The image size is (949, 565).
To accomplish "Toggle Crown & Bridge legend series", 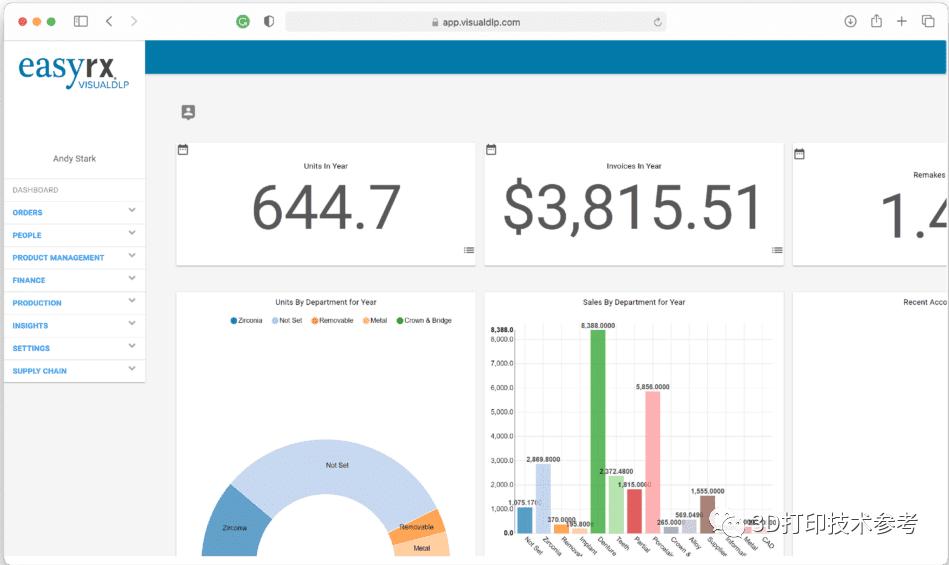I will click(424, 321).
